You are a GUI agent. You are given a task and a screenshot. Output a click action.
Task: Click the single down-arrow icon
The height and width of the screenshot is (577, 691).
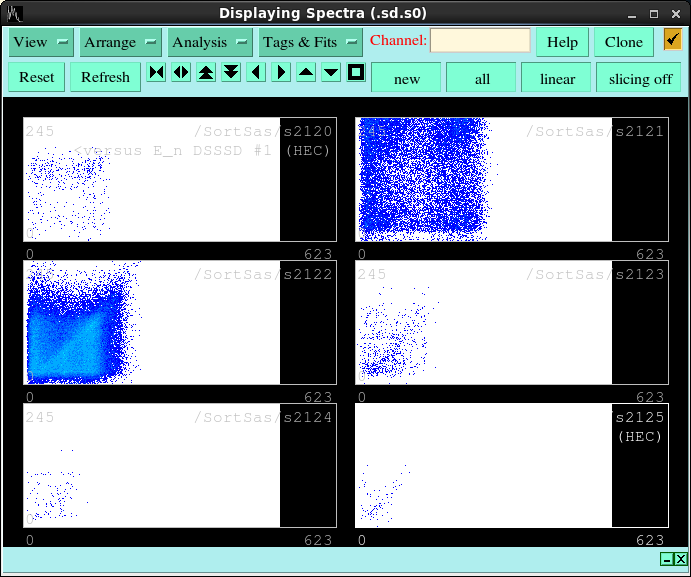pyautogui.click(x=331, y=73)
